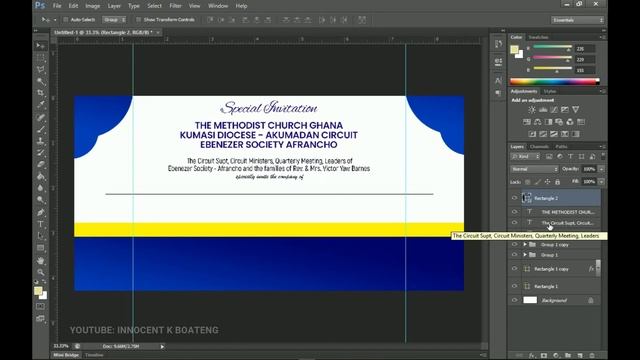Image resolution: width=640 pixels, height=360 pixels.
Task: Select the Zoom tool in the toolbox
Action: [40, 272]
